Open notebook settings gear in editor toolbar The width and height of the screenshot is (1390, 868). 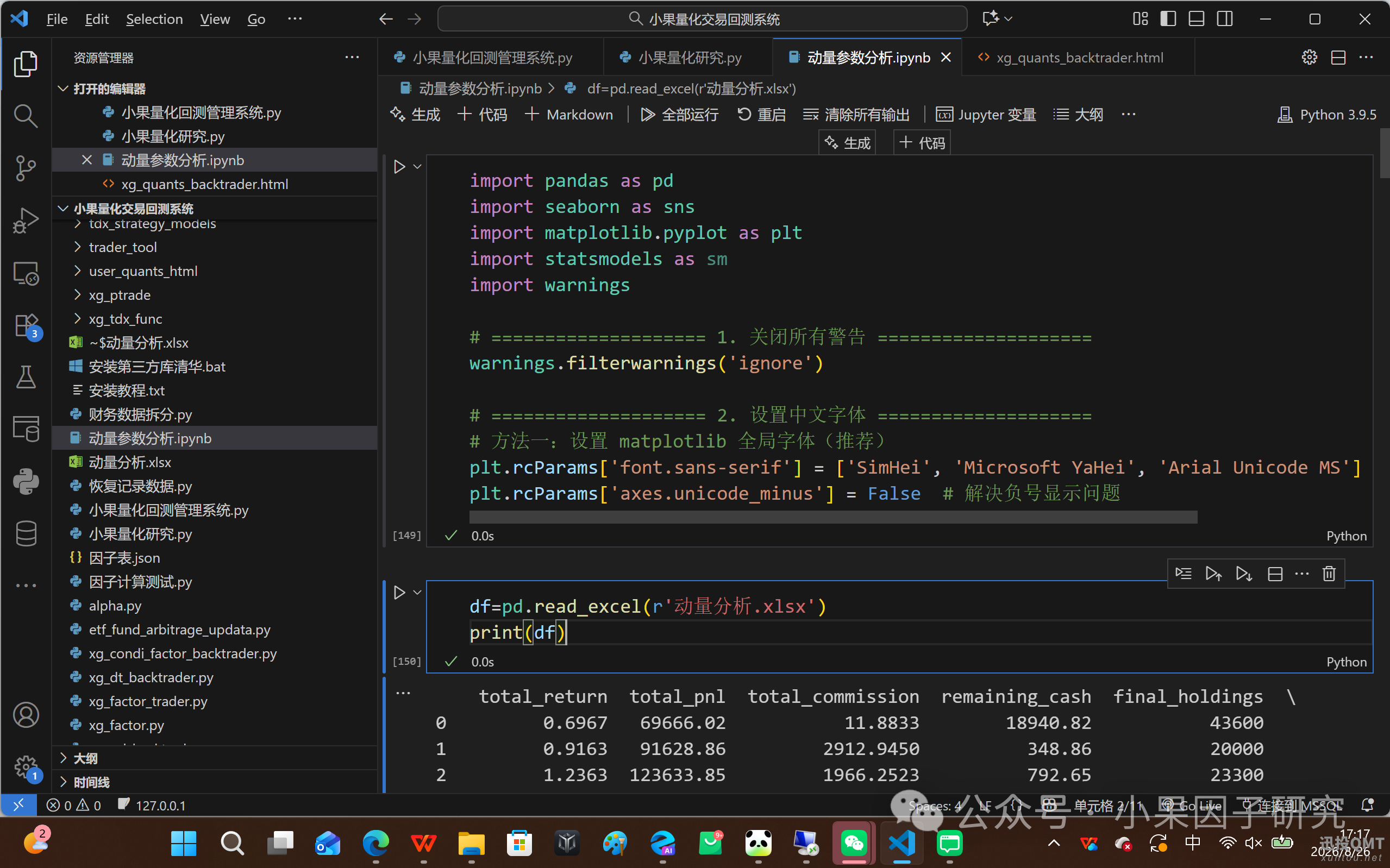point(1309,58)
